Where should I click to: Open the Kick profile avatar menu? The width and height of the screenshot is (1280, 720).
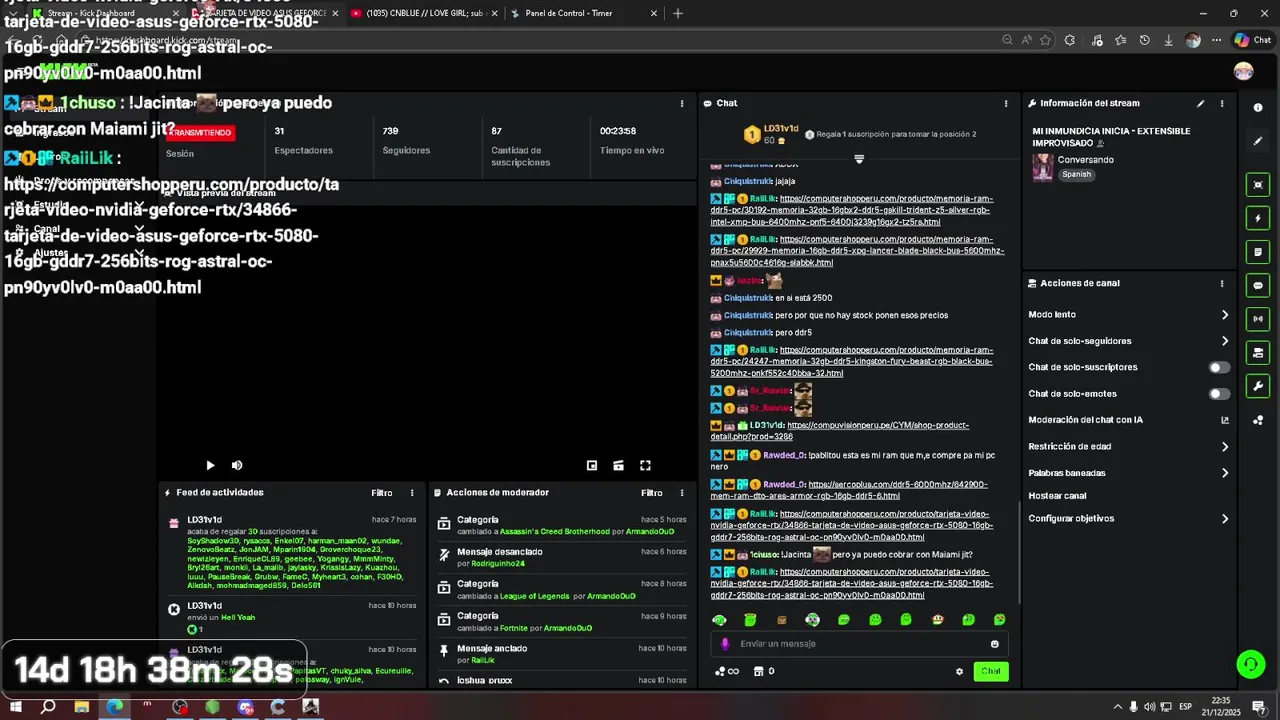(1243, 71)
